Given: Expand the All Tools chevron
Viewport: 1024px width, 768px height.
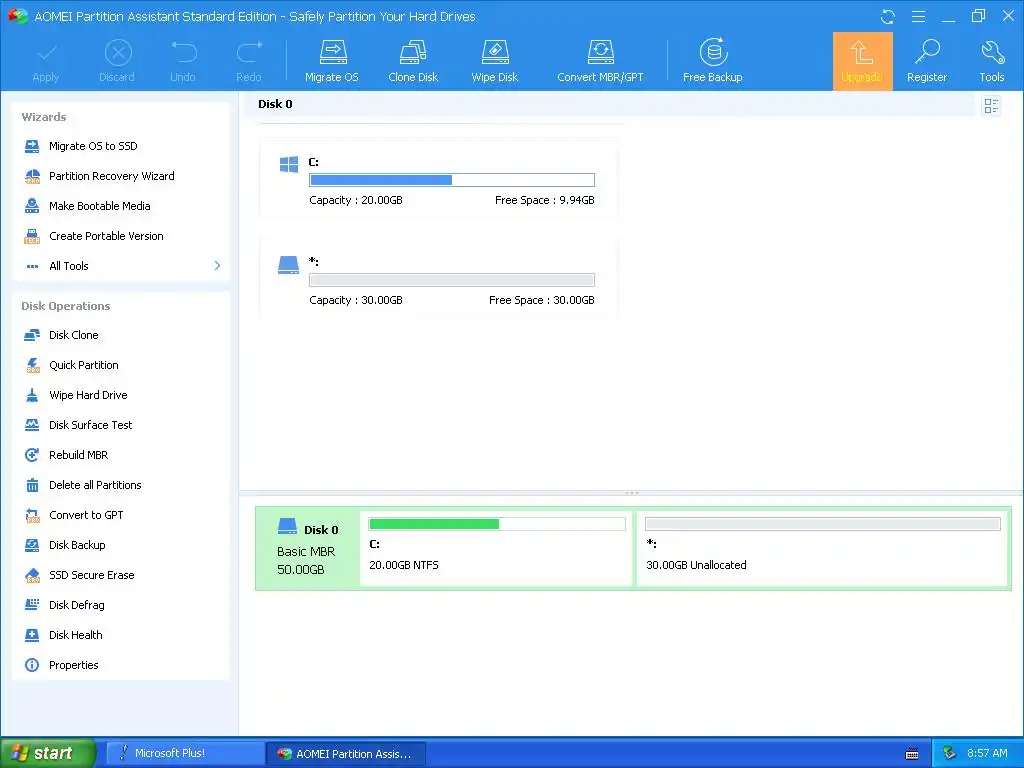Looking at the screenshot, I should tap(217, 266).
